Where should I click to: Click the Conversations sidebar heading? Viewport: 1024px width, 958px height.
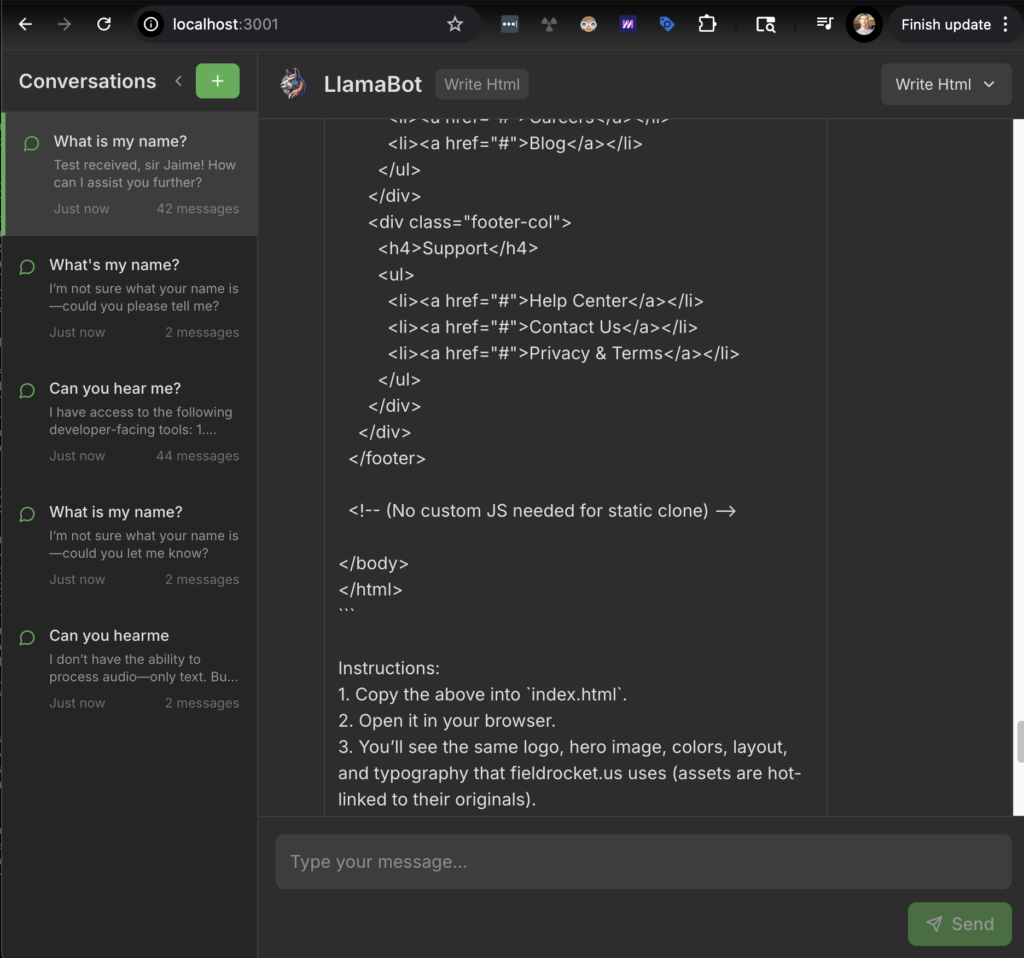[88, 81]
